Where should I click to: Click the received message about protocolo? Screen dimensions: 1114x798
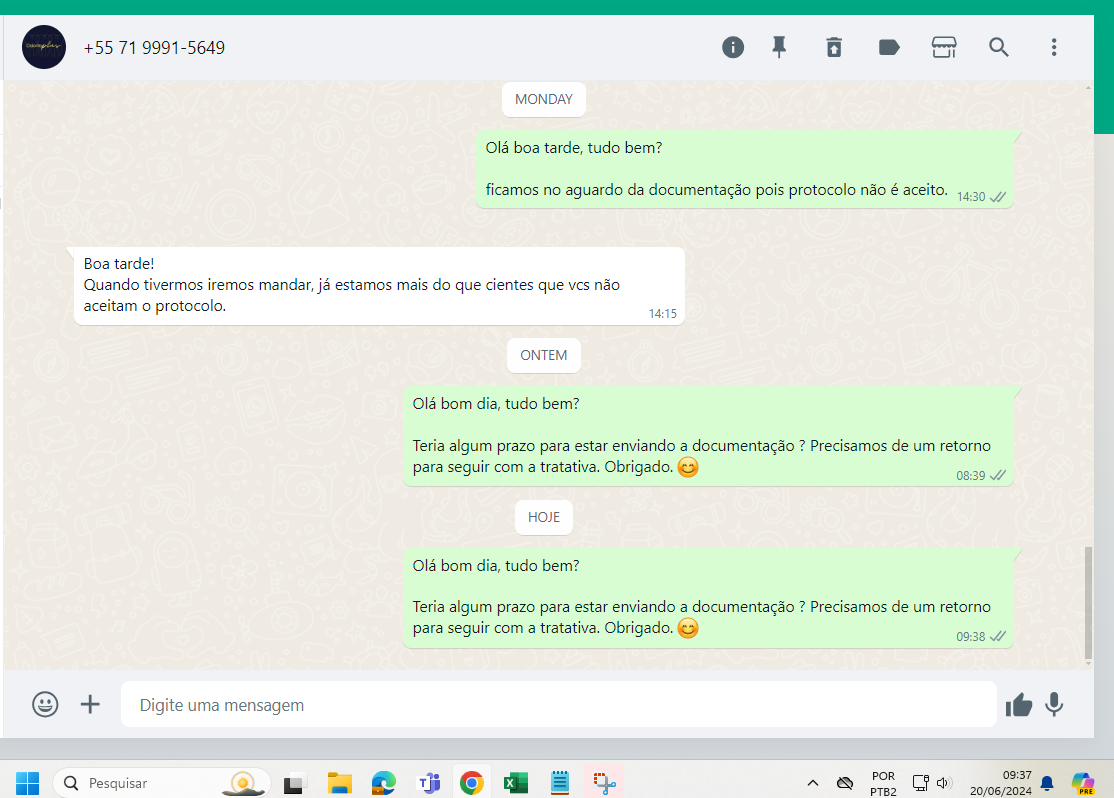pyautogui.click(x=379, y=285)
